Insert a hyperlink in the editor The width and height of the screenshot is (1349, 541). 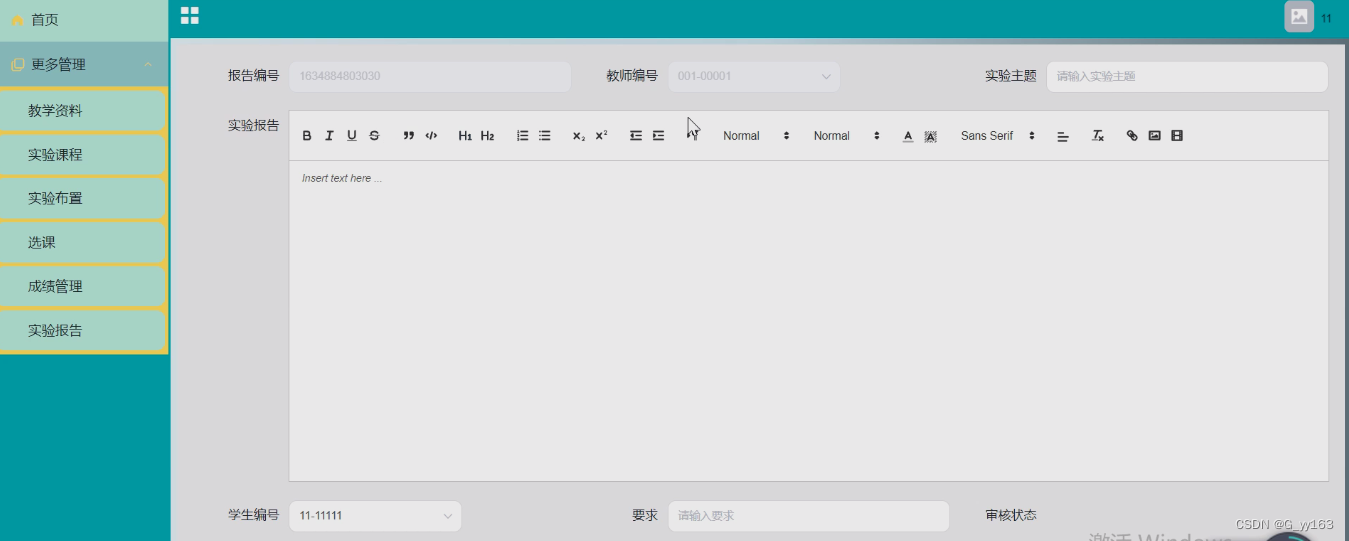(1132, 136)
